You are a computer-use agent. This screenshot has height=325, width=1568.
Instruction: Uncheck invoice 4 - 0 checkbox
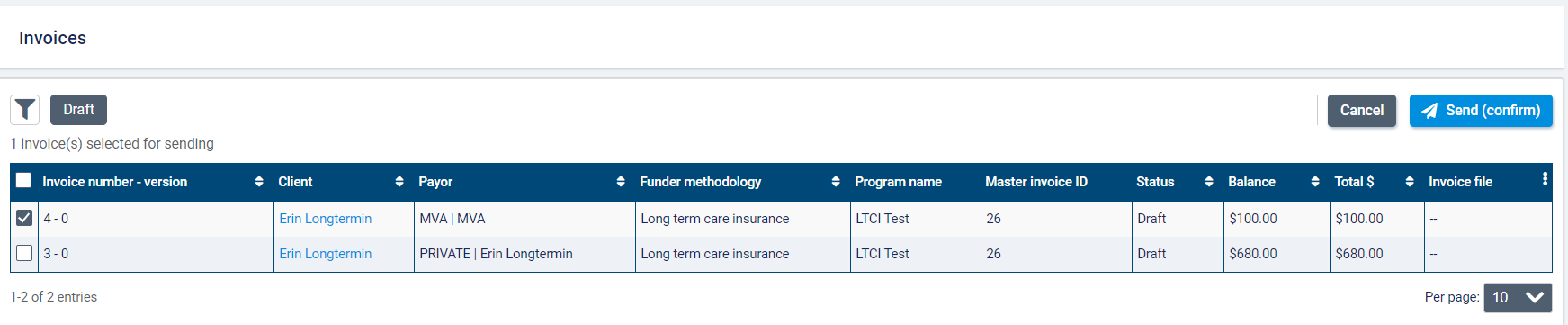click(24, 218)
